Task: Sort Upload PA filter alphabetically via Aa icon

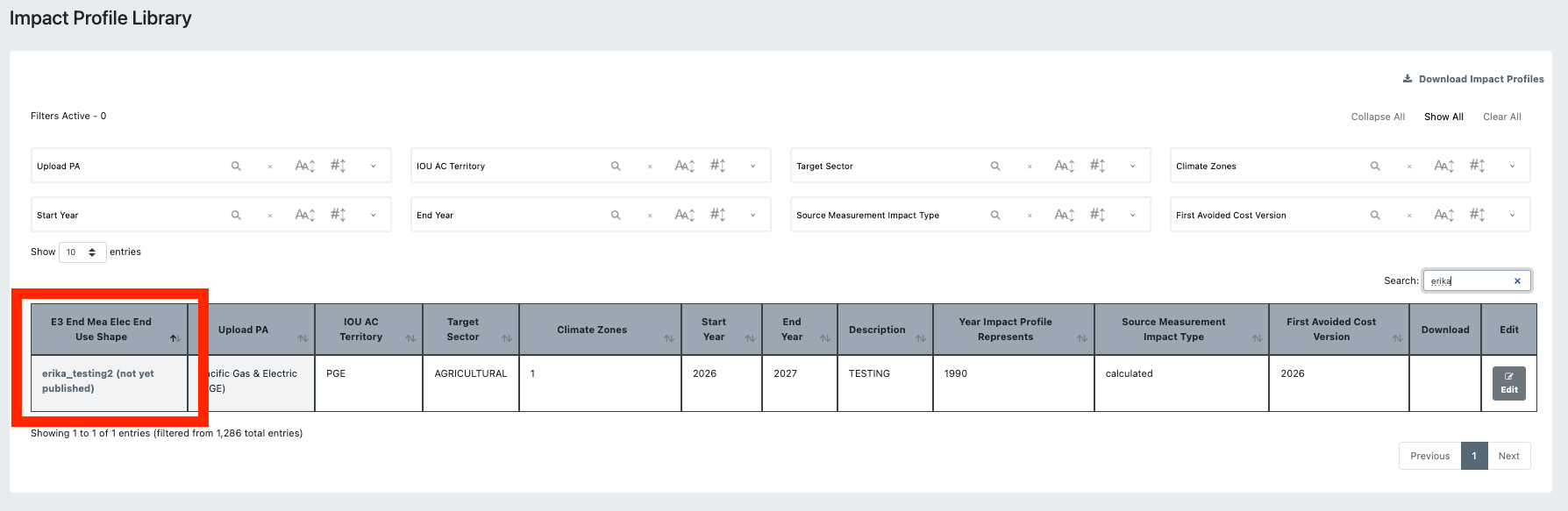Action: point(305,166)
